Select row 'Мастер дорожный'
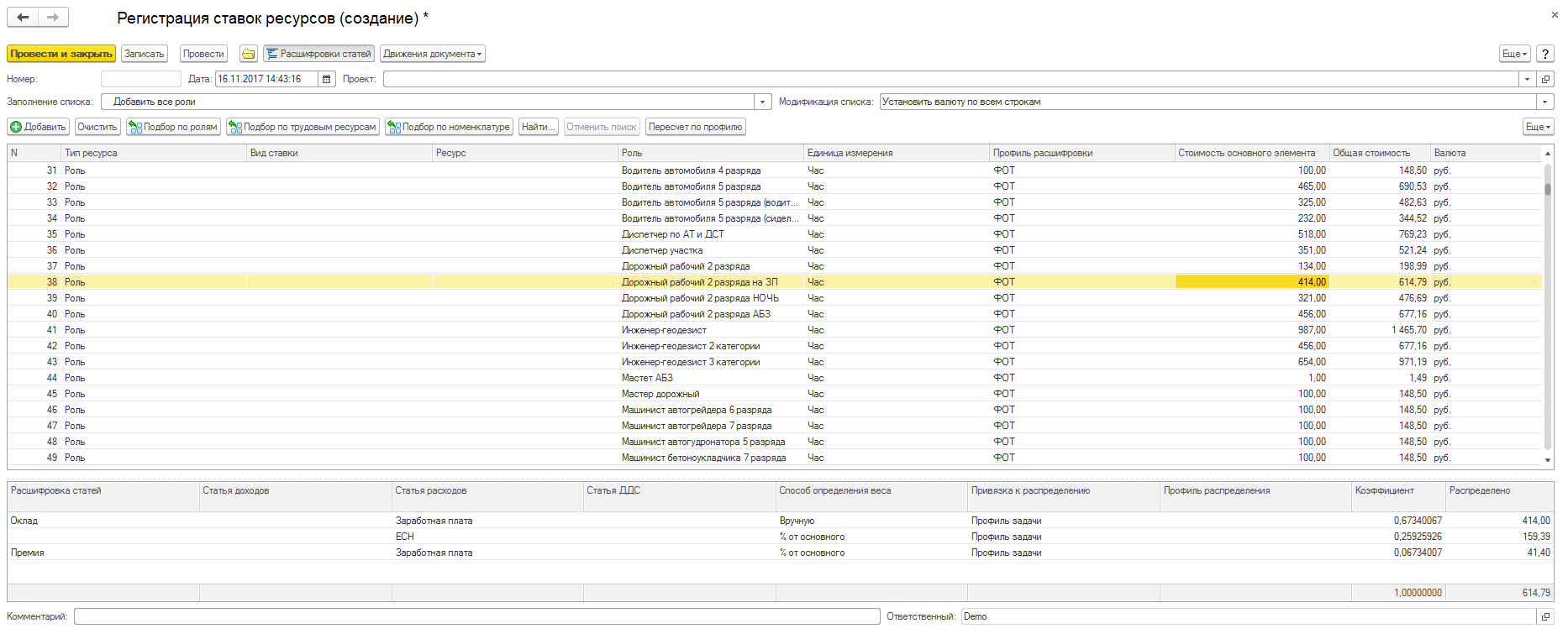The image size is (1568, 634). tap(775, 394)
